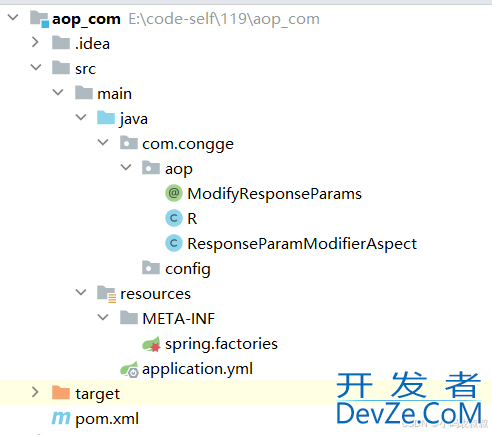Open the pom.xml file

click(107, 419)
